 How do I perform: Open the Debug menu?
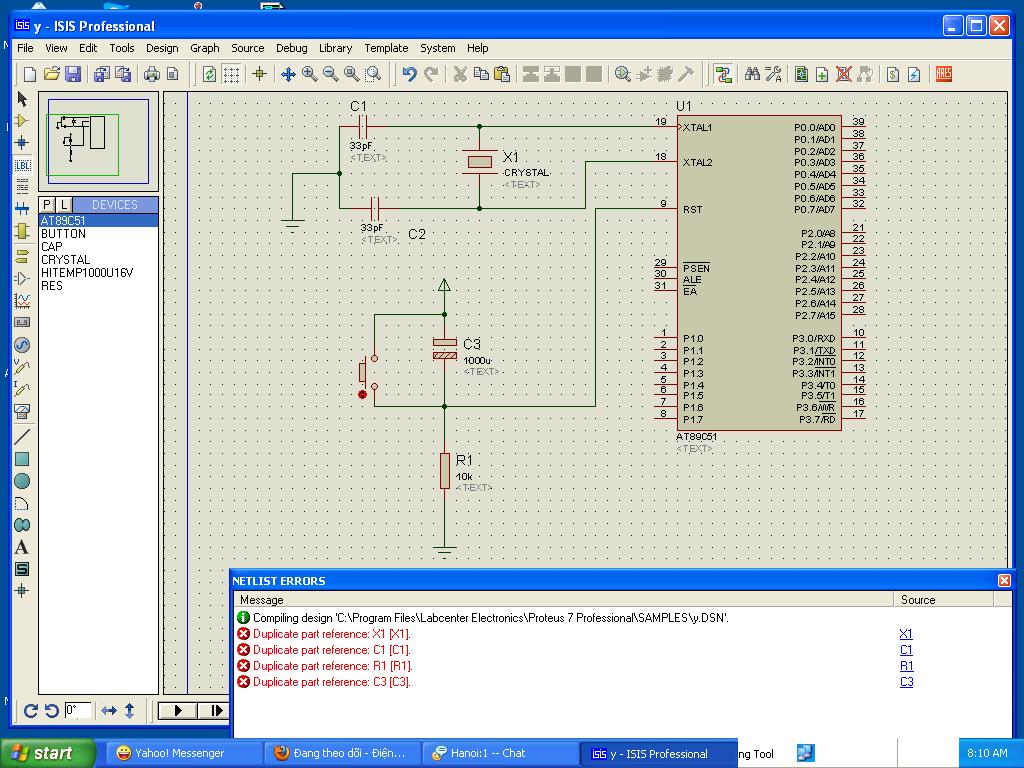click(291, 48)
